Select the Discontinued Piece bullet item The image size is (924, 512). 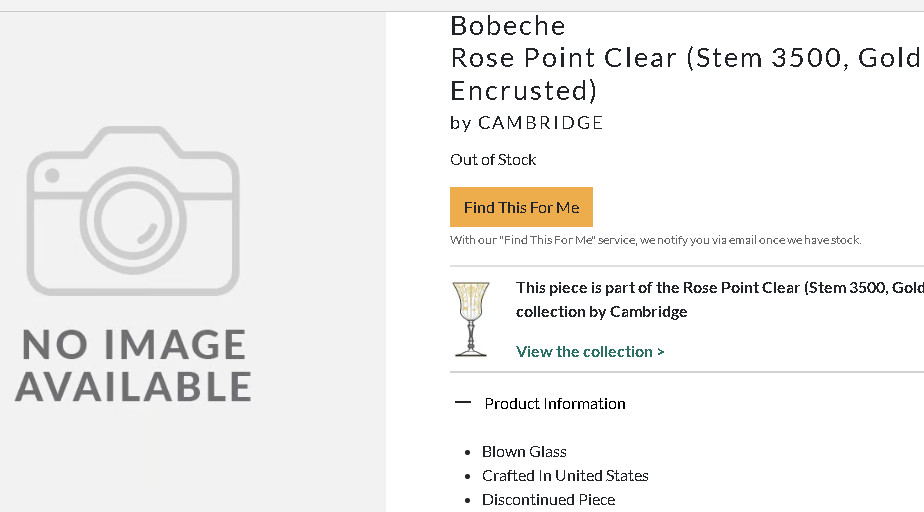tap(548, 500)
